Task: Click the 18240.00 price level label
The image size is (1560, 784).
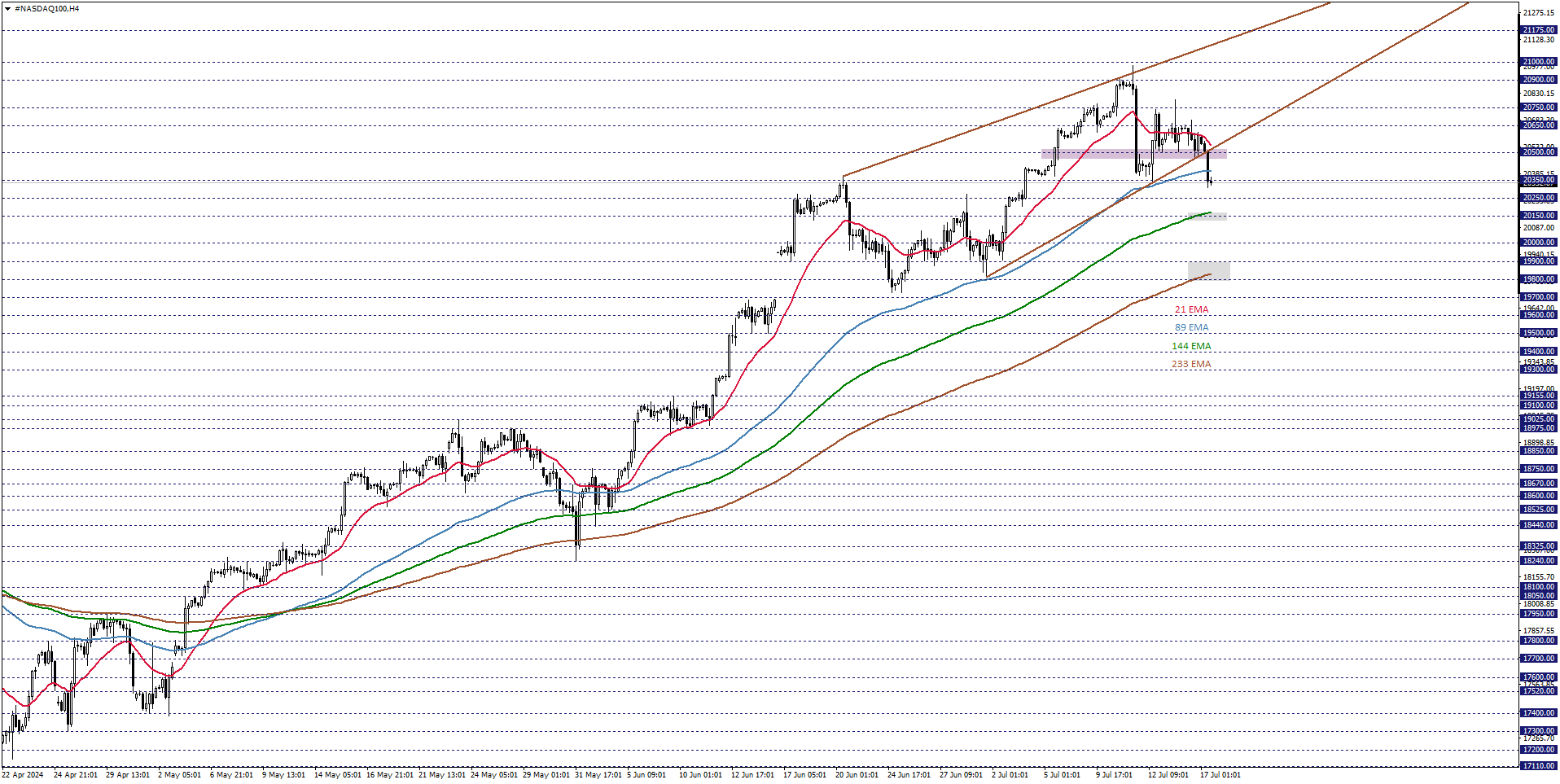Action: click(1539, 561)
